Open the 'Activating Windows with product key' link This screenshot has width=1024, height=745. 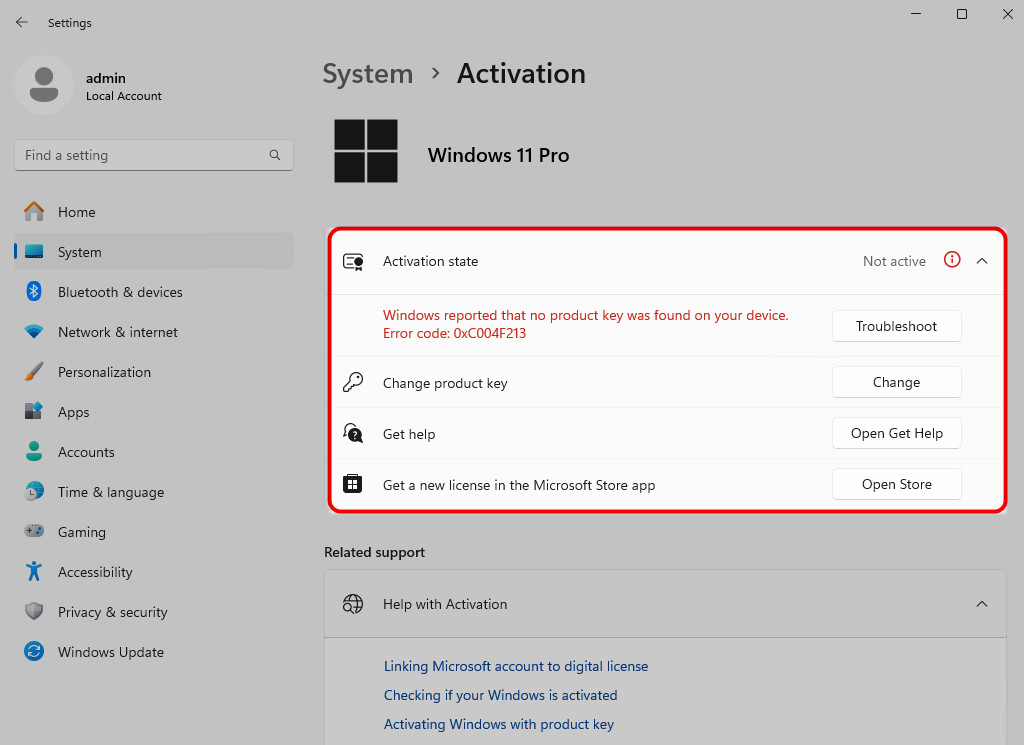pyautogui.click(x=499, y=724)
